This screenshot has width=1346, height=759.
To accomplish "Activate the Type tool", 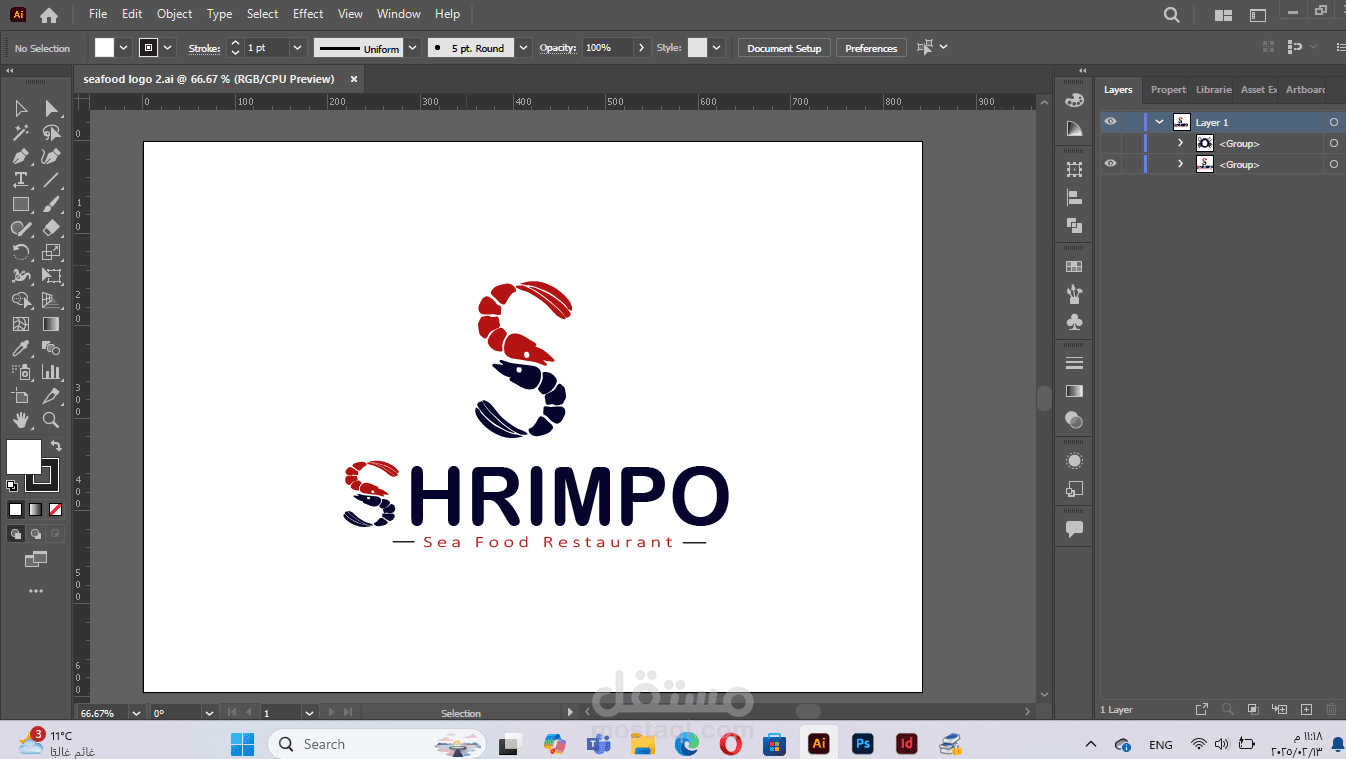I will (x=21, y=180).
